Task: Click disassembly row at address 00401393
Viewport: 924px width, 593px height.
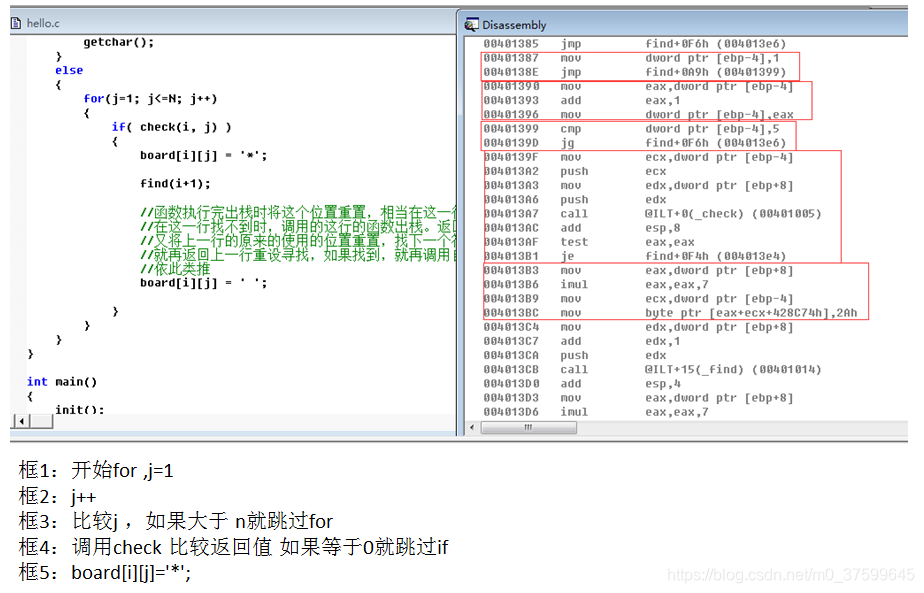Action: pyautogui.click(x=582, y=100)
